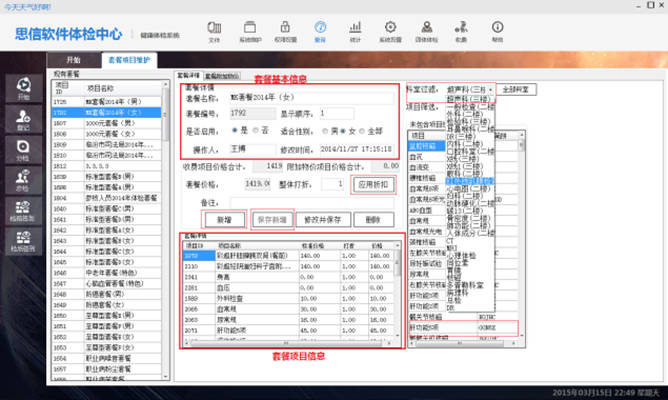Image resolution: width=668 pixels, height=400 pixels.
Task: Open the 文件 toolbar icon
Action: click(214, 32)
